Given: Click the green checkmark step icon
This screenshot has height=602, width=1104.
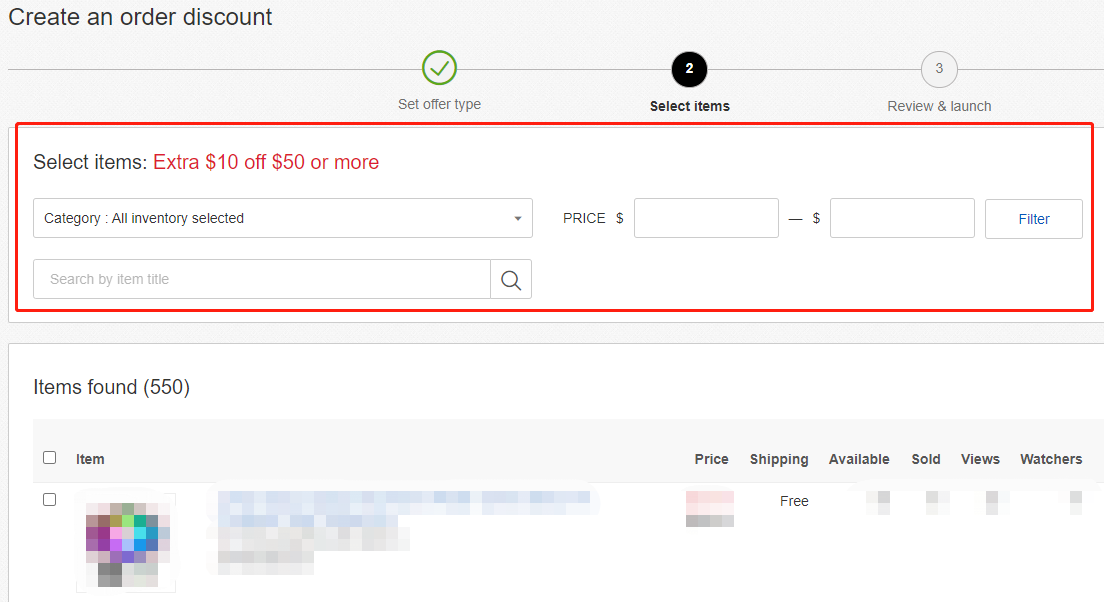Looking at the screenshot, I should pos(439,68).
